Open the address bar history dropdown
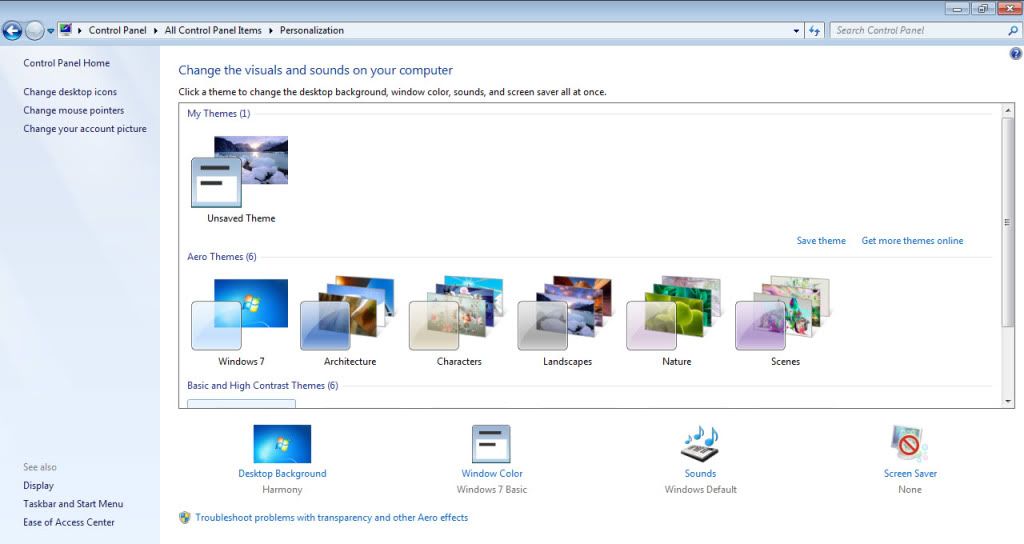This screenshot has height=544, width=1024. point(796,31)
